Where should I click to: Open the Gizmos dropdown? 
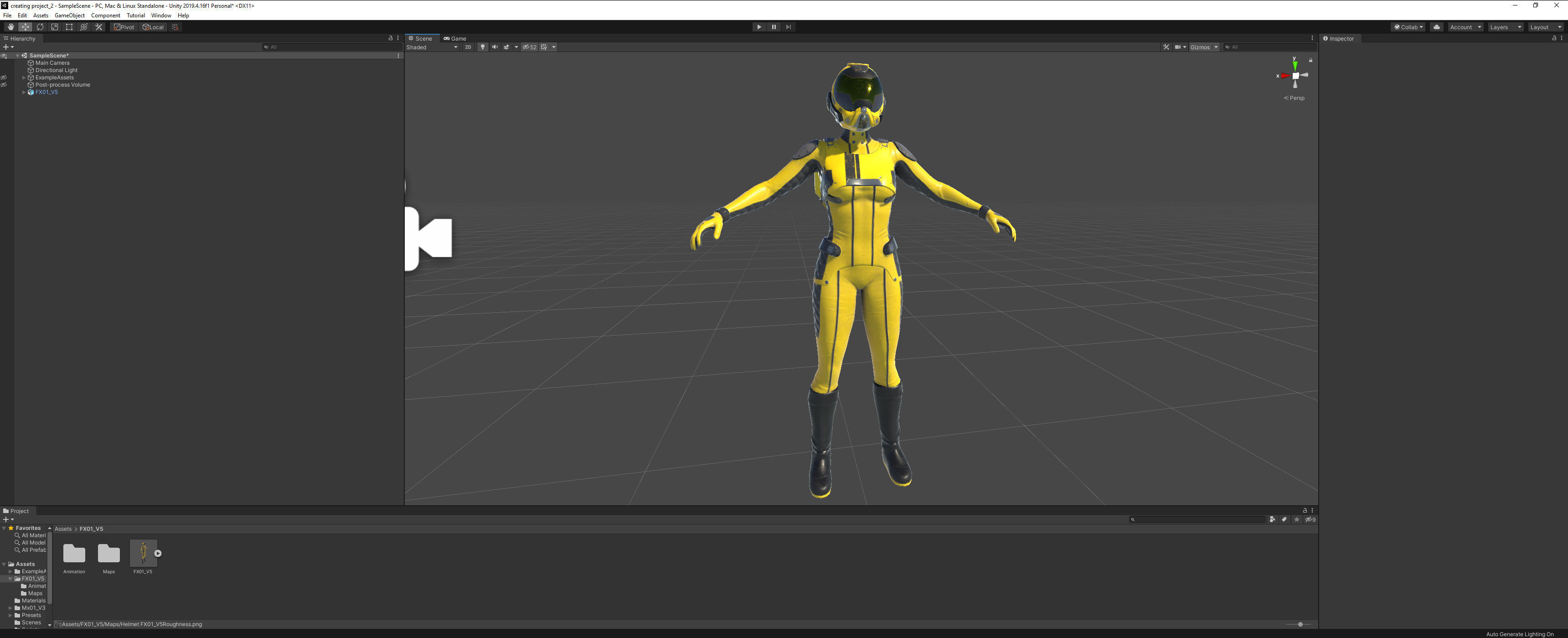1204,47
